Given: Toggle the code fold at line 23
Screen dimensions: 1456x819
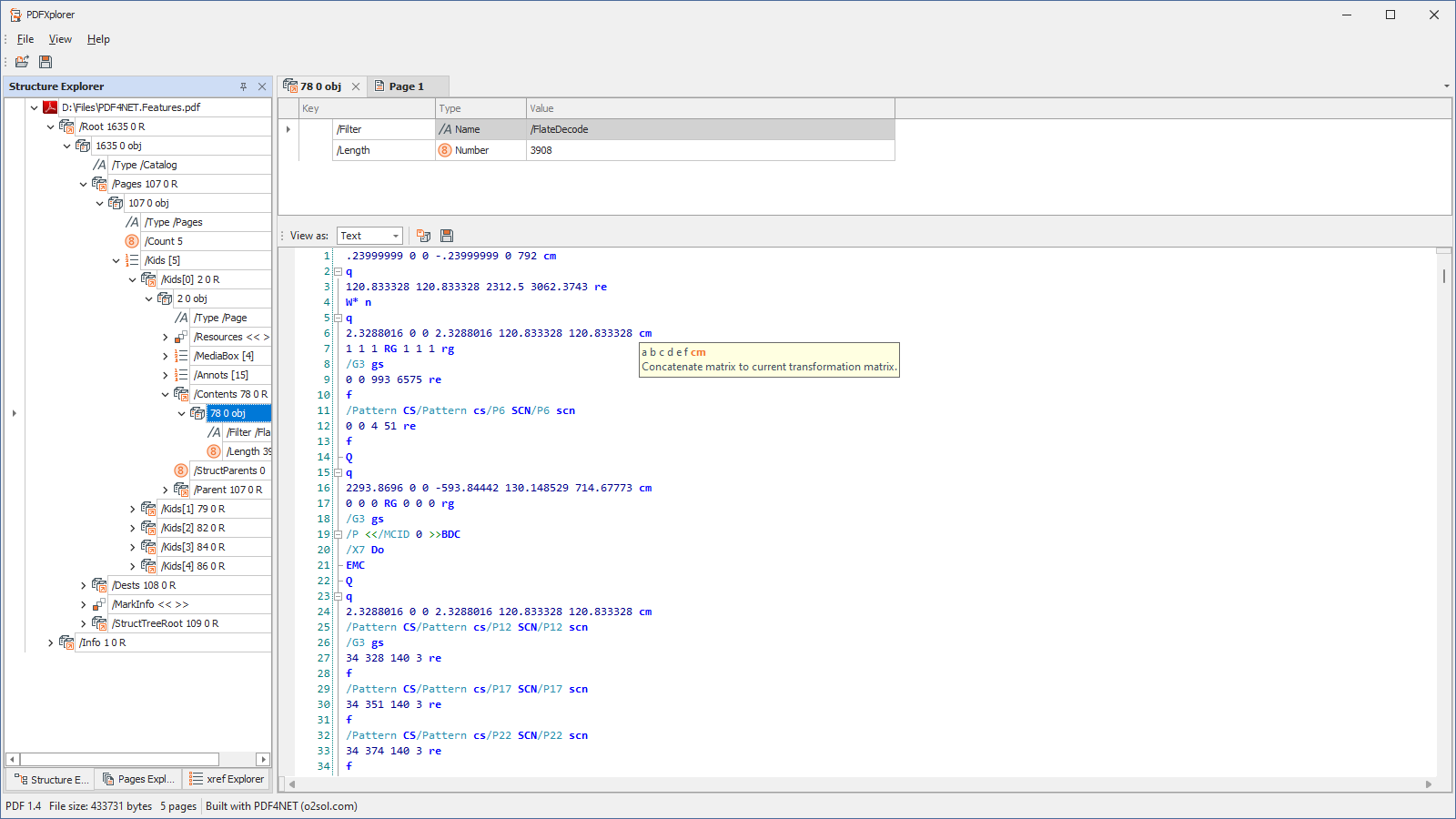Looking at the screenshot, I should [x=338, y=596].
